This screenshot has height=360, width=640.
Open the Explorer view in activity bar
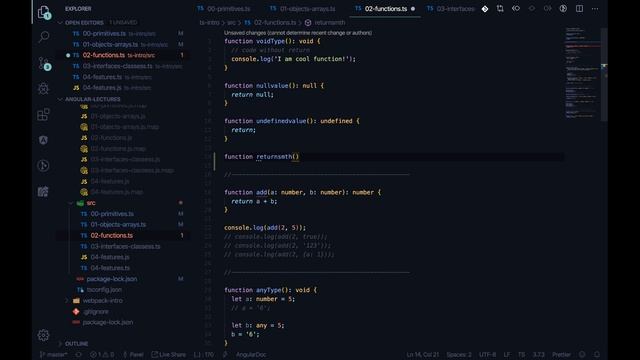tap(44, 13)
